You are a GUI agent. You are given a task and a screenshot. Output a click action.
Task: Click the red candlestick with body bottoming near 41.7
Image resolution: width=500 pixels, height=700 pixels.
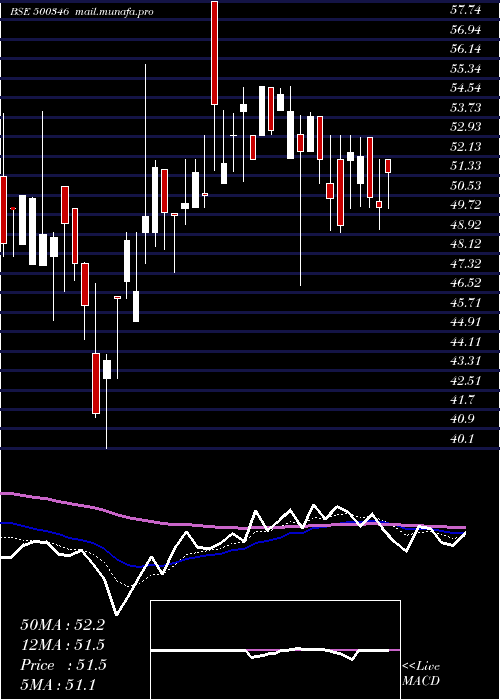[x=96, y=383]
